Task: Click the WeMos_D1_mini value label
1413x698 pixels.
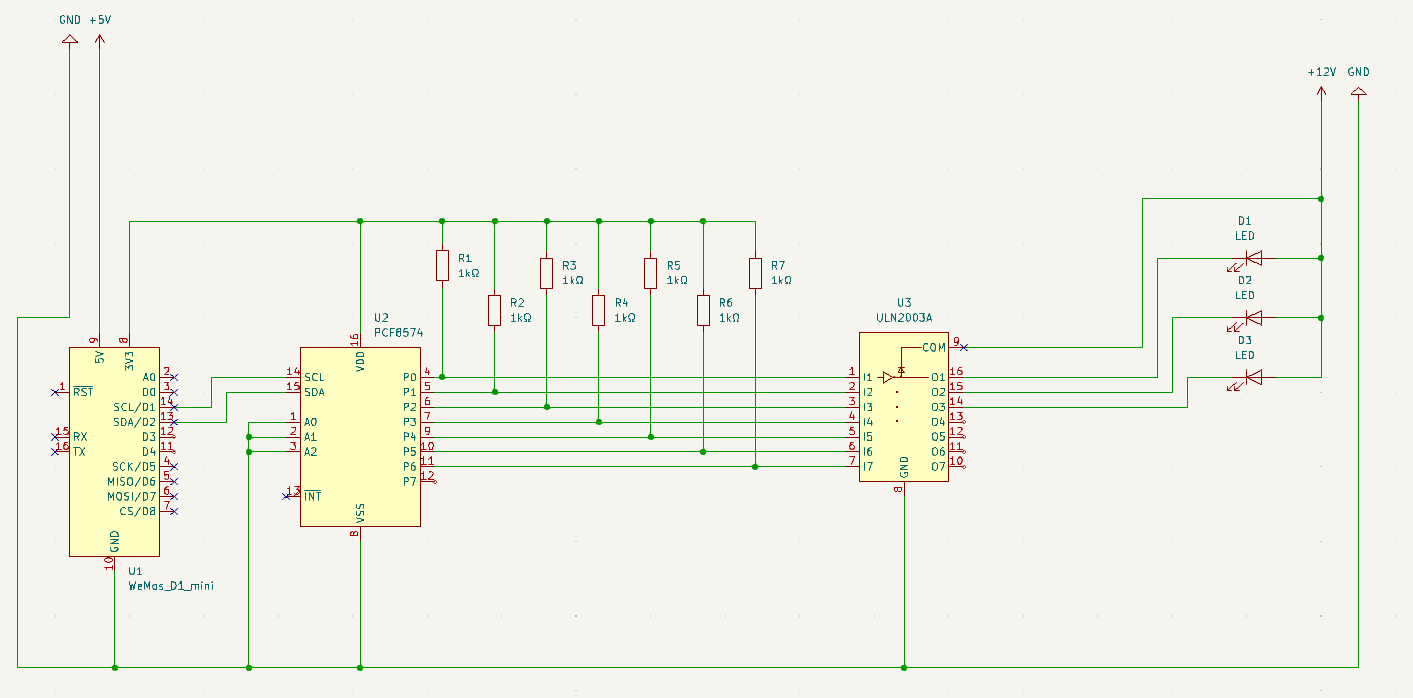Action: [171, 586]
